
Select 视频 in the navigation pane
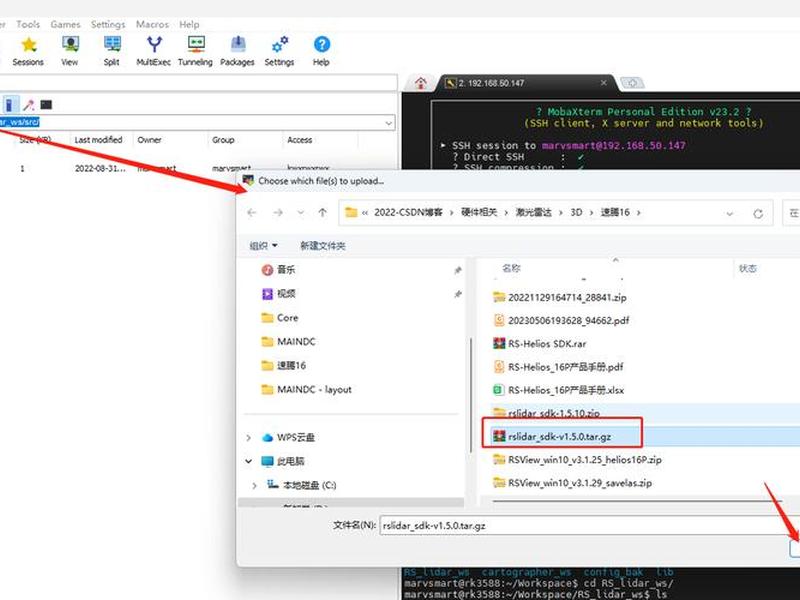tap(278, 294)
